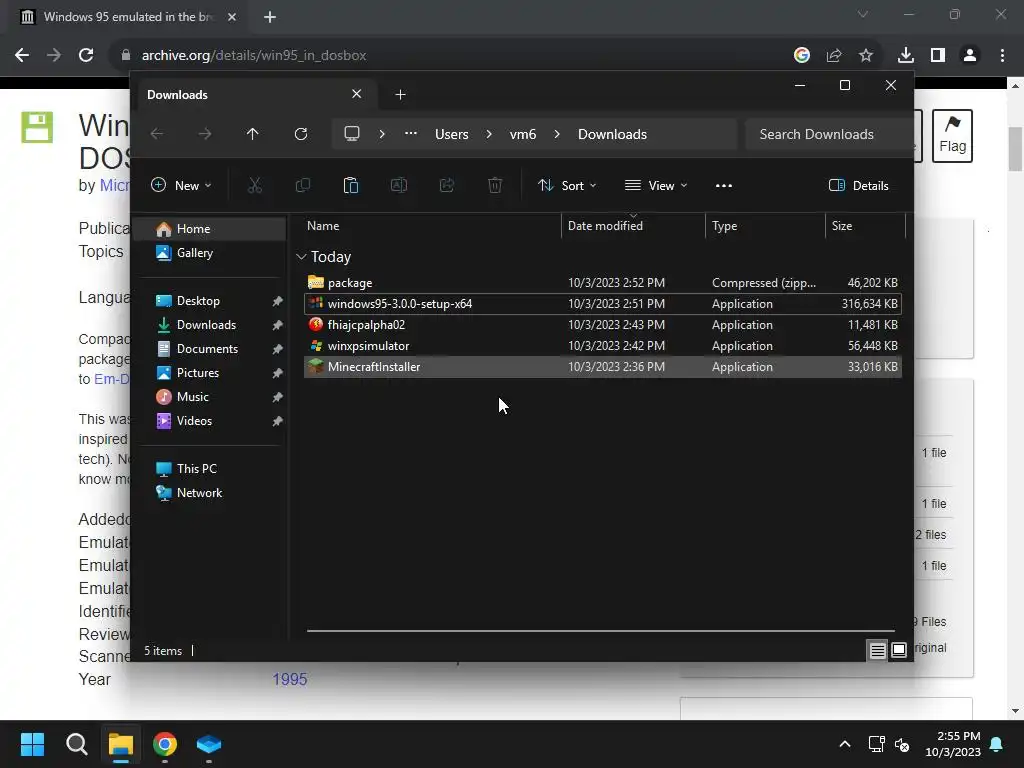Click the Downloads breadcrumb
Screen dimensions: 1024x768
(x=613, y=134)
